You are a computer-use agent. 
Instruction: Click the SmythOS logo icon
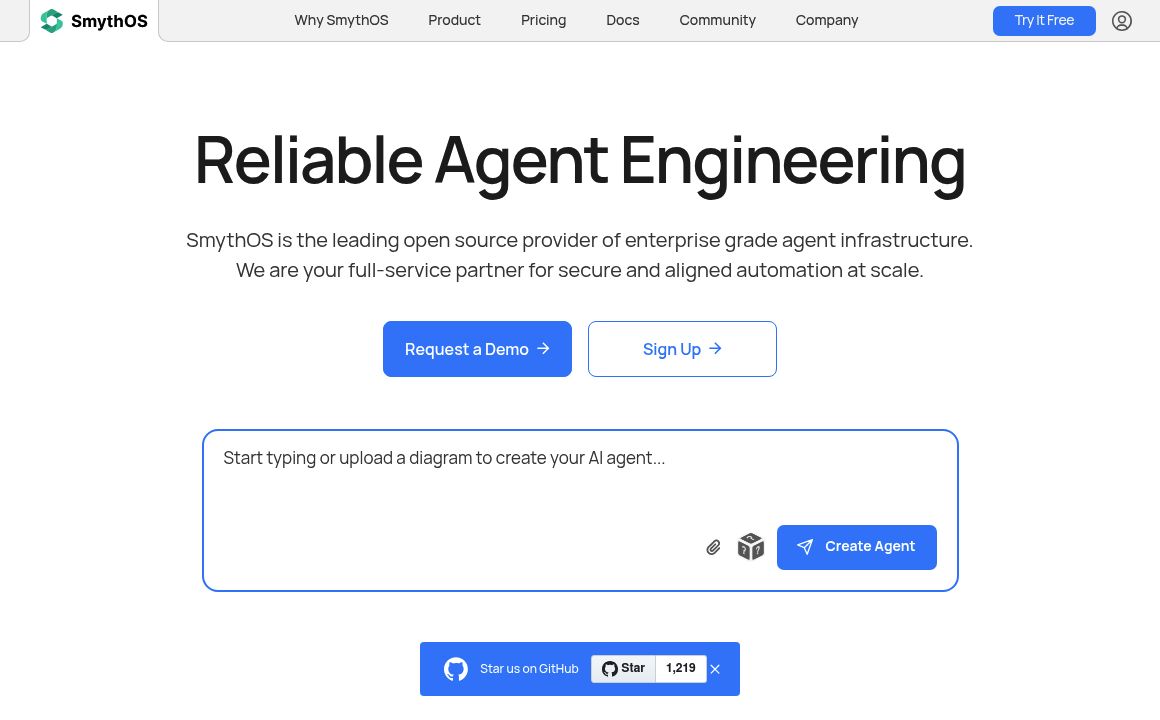pyautogui.click(x=52, y=21)
